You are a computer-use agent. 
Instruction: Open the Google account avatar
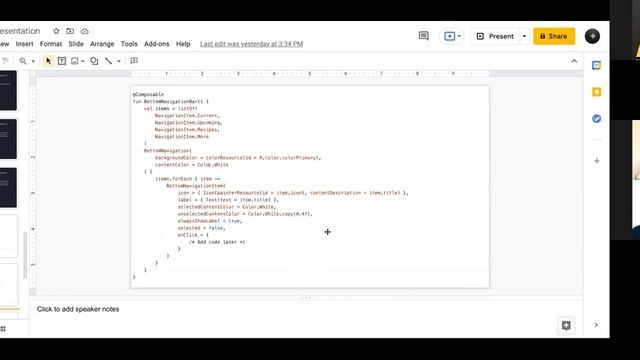pyautogui.click(x=592, y=36)
